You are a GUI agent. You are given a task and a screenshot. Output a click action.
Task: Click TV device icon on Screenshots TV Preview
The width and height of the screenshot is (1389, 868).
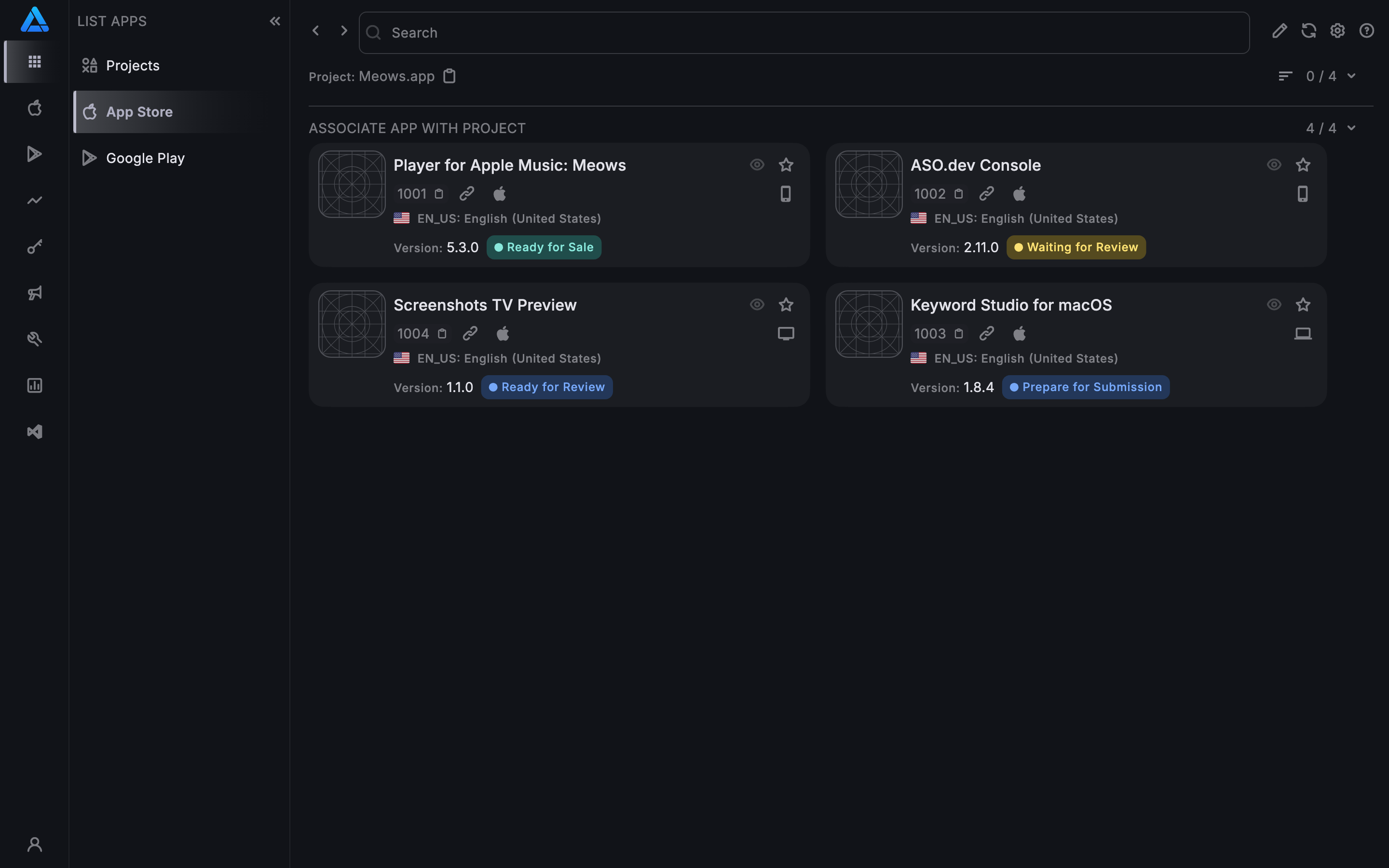point(786,334)
